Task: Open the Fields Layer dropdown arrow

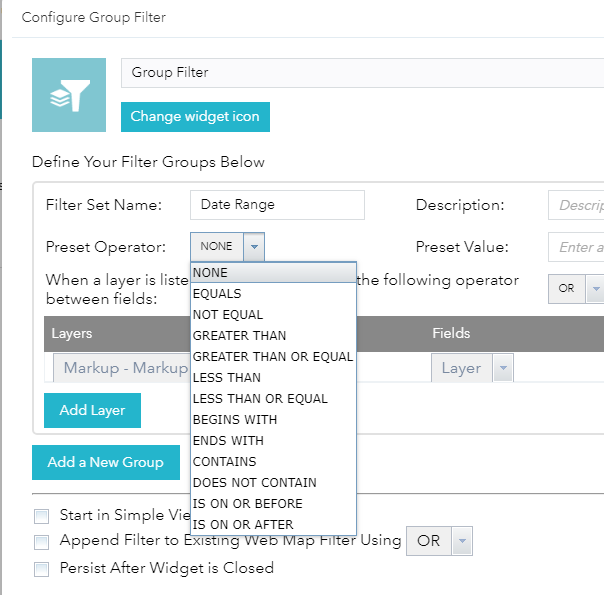Action: pos(503,368)
